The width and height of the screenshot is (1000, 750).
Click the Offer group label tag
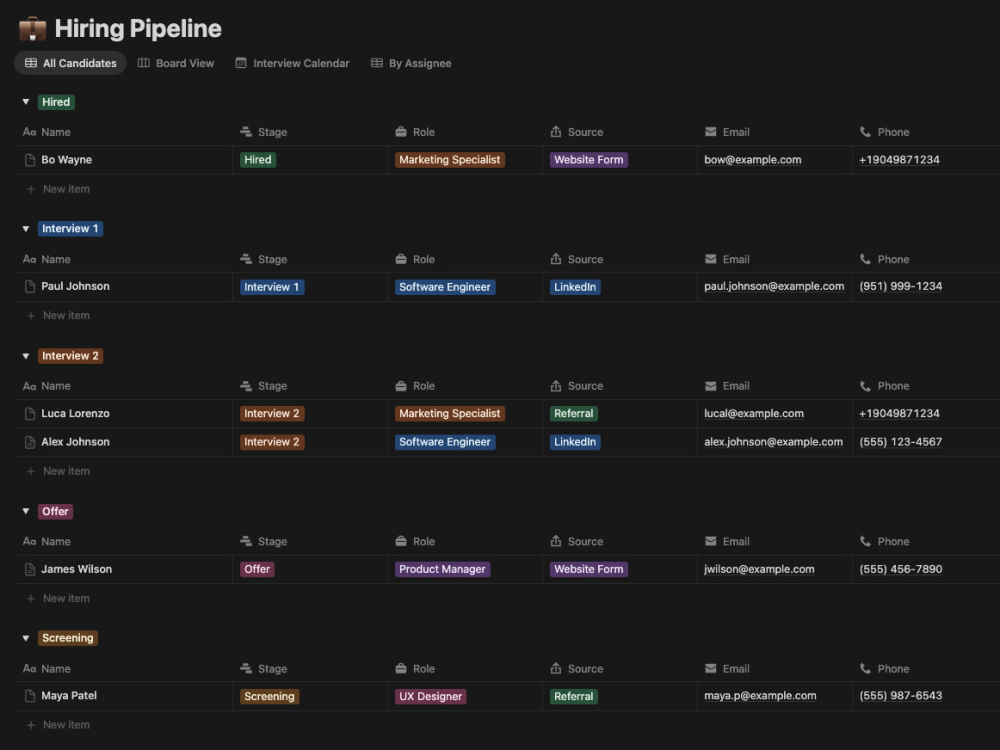point(55,511)
